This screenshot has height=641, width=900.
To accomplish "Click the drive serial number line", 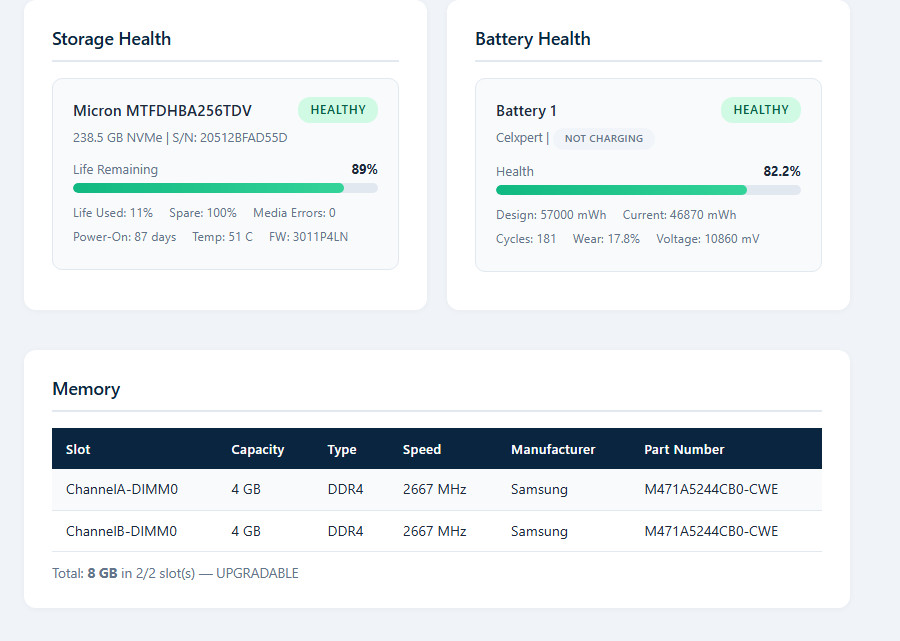I will (180, 138).
